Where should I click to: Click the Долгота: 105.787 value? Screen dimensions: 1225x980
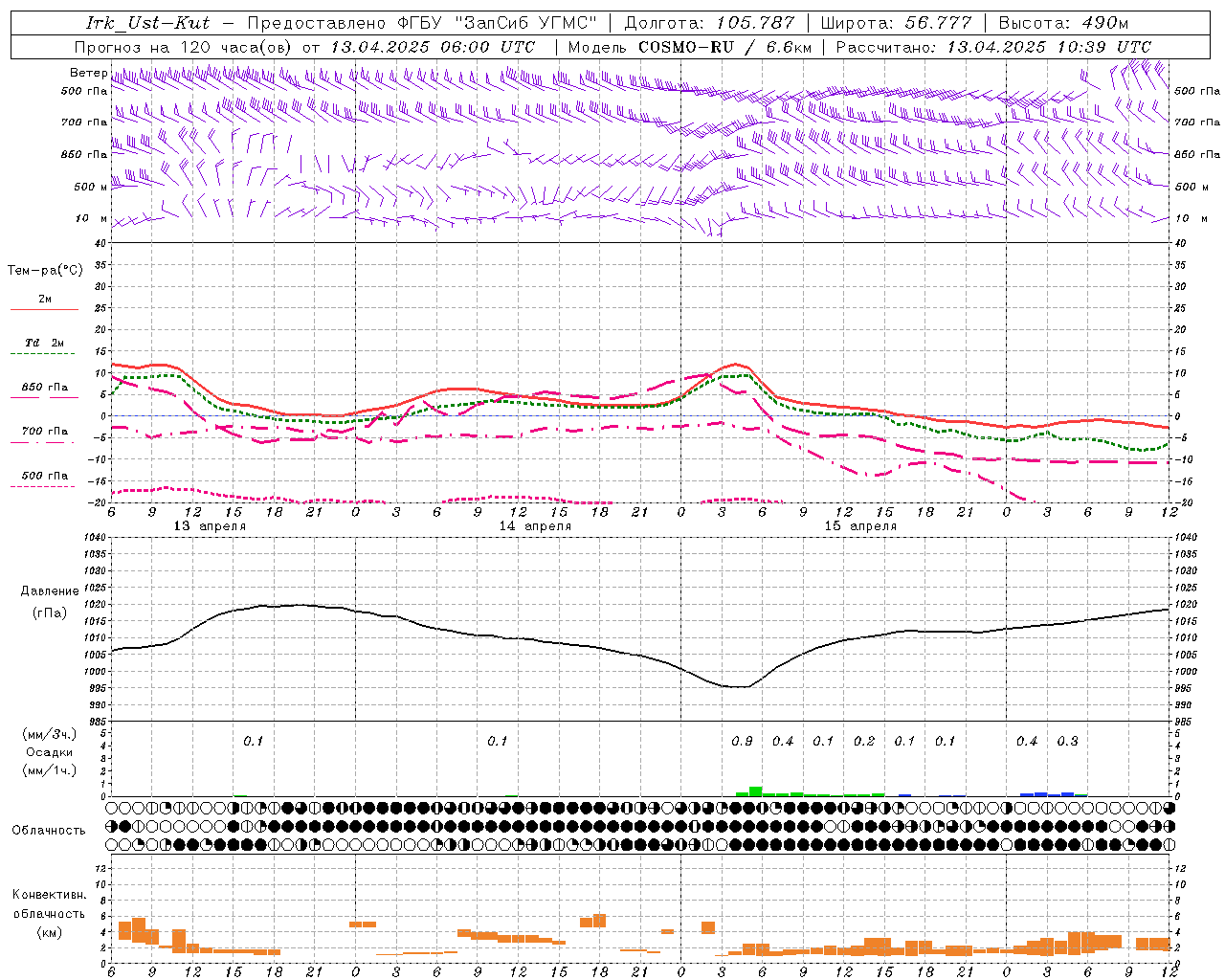(x=709, y=23)
